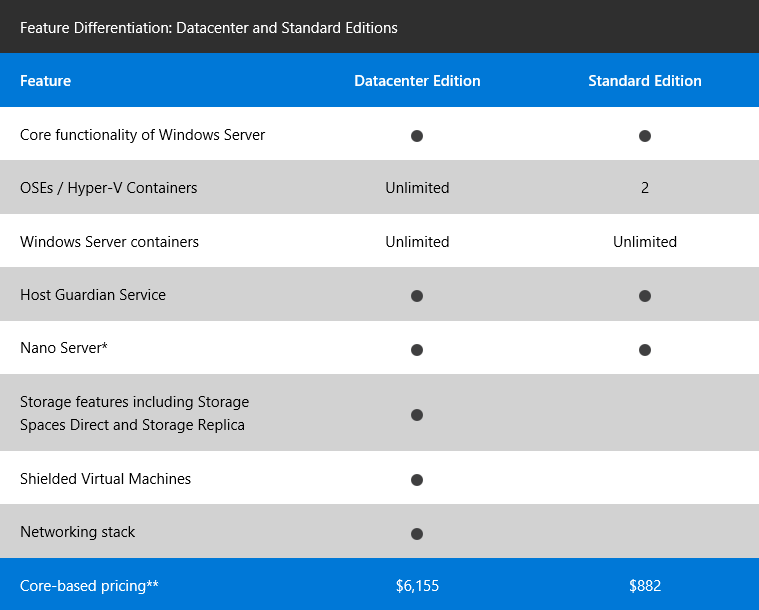Viewport: 759px width, 610px height.
Task: Click the 'Feature' column header
Action: [46, 81]
